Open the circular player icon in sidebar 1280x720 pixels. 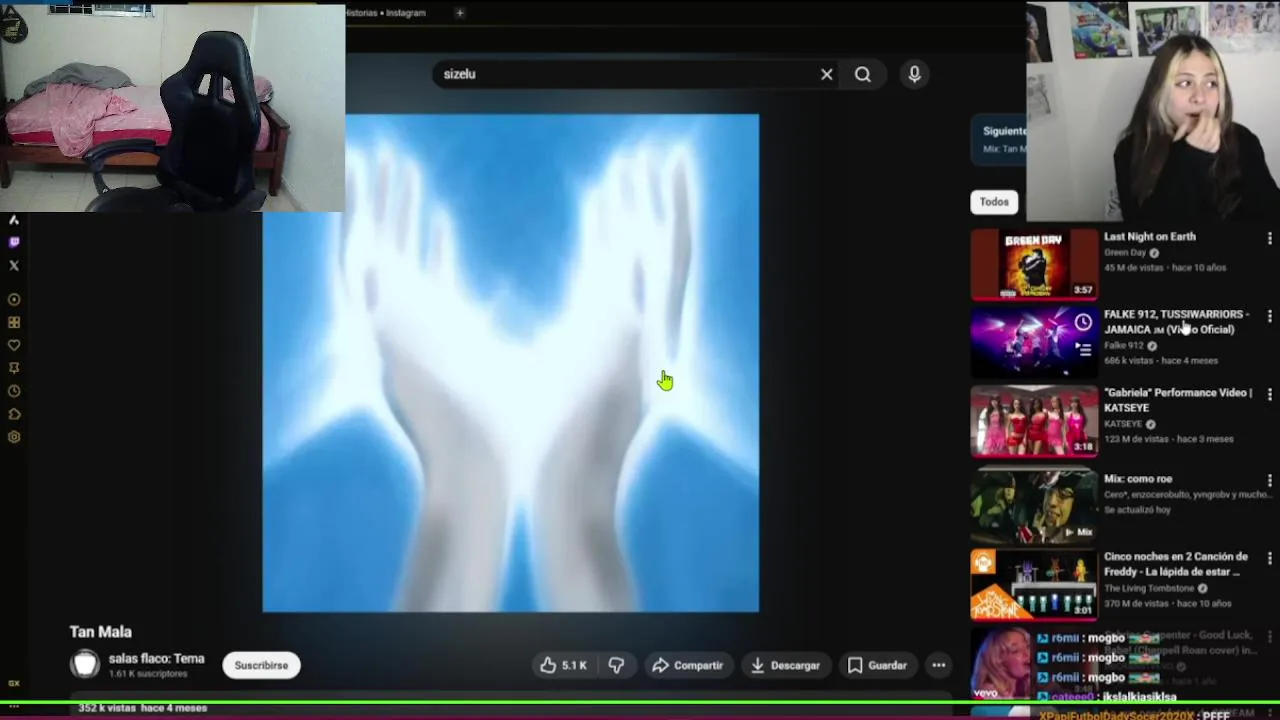coord(14,299)
